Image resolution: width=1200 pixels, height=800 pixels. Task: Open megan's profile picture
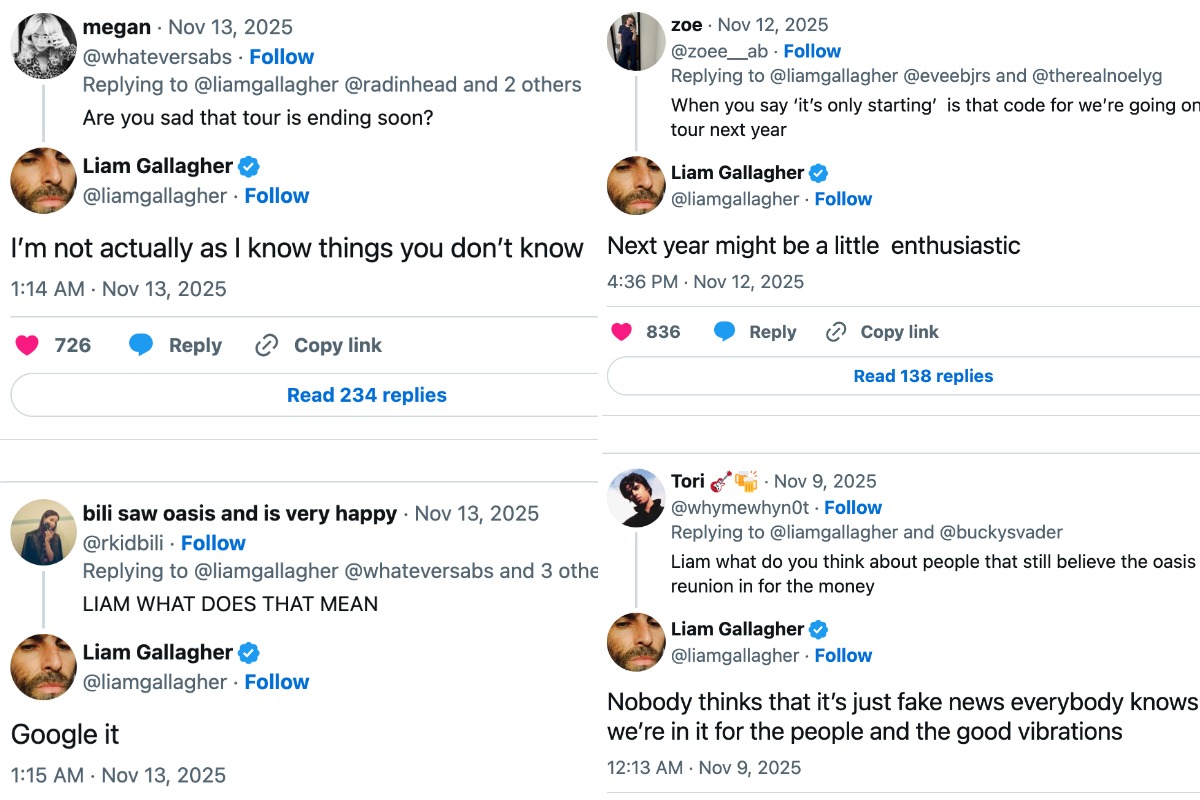click(43, 44)
